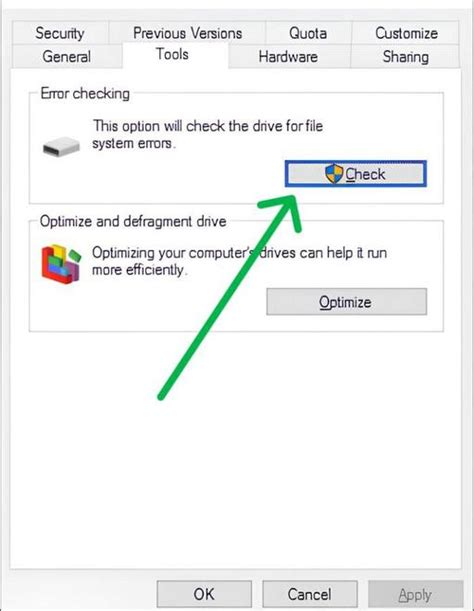474x611 pixels.
Task: Click the greyed-out Apply button
Action: pyautogui.click(x=415, y=594)
